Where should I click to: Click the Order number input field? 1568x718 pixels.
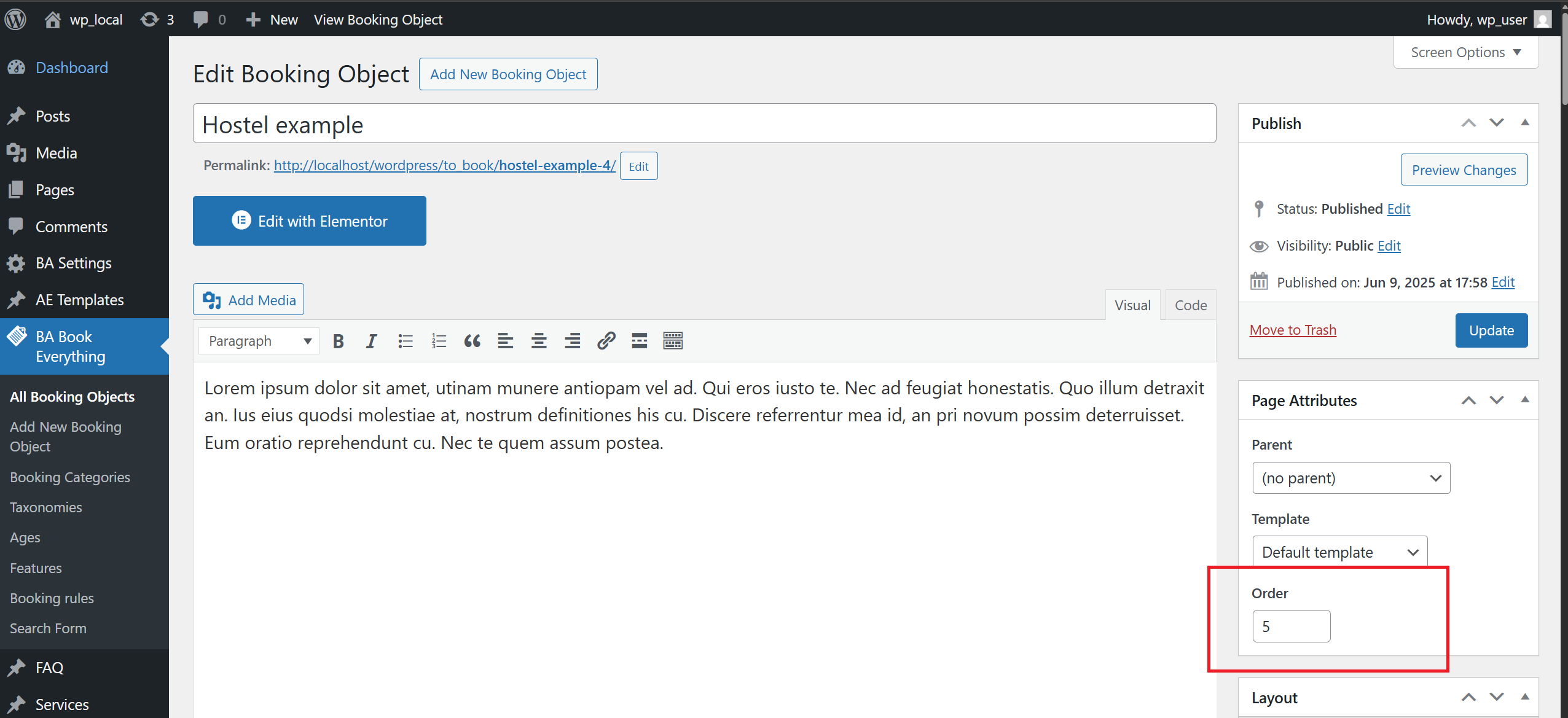point(1291,626)
